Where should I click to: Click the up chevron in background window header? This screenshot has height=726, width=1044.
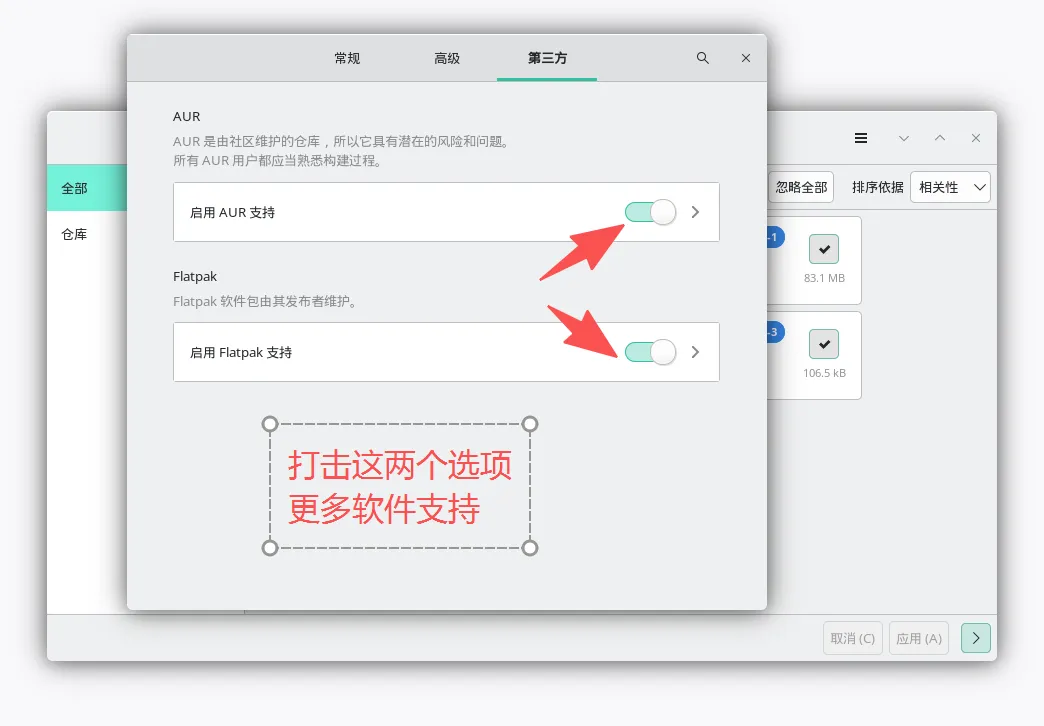click(x=939, y=138)
